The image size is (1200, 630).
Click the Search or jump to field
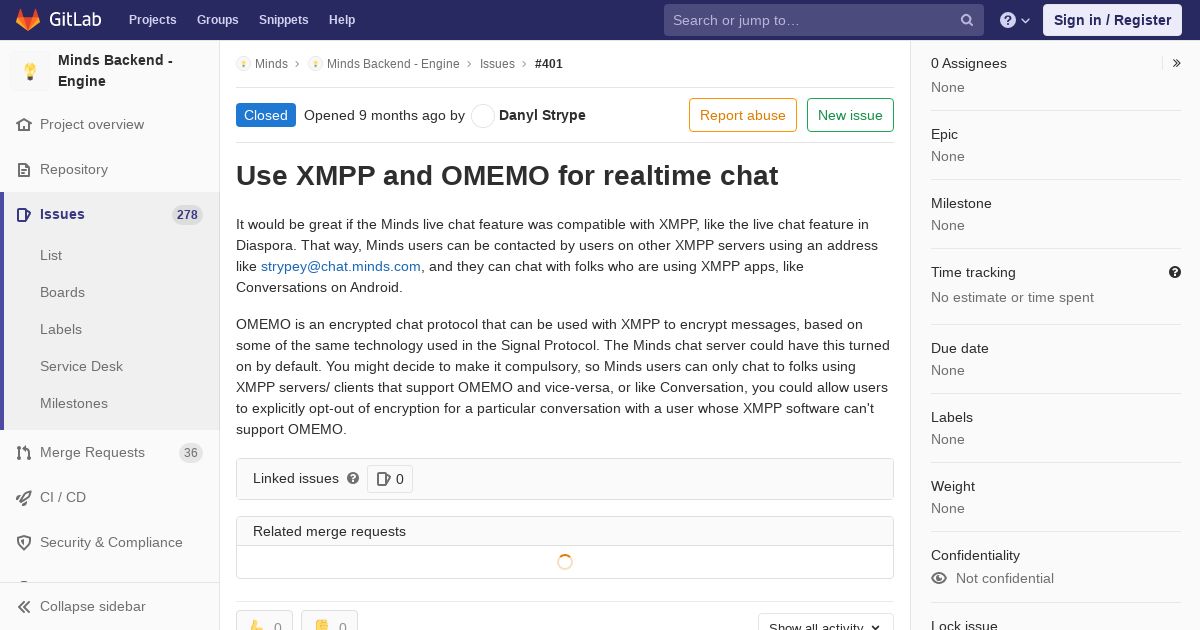(x=824, y=20)
